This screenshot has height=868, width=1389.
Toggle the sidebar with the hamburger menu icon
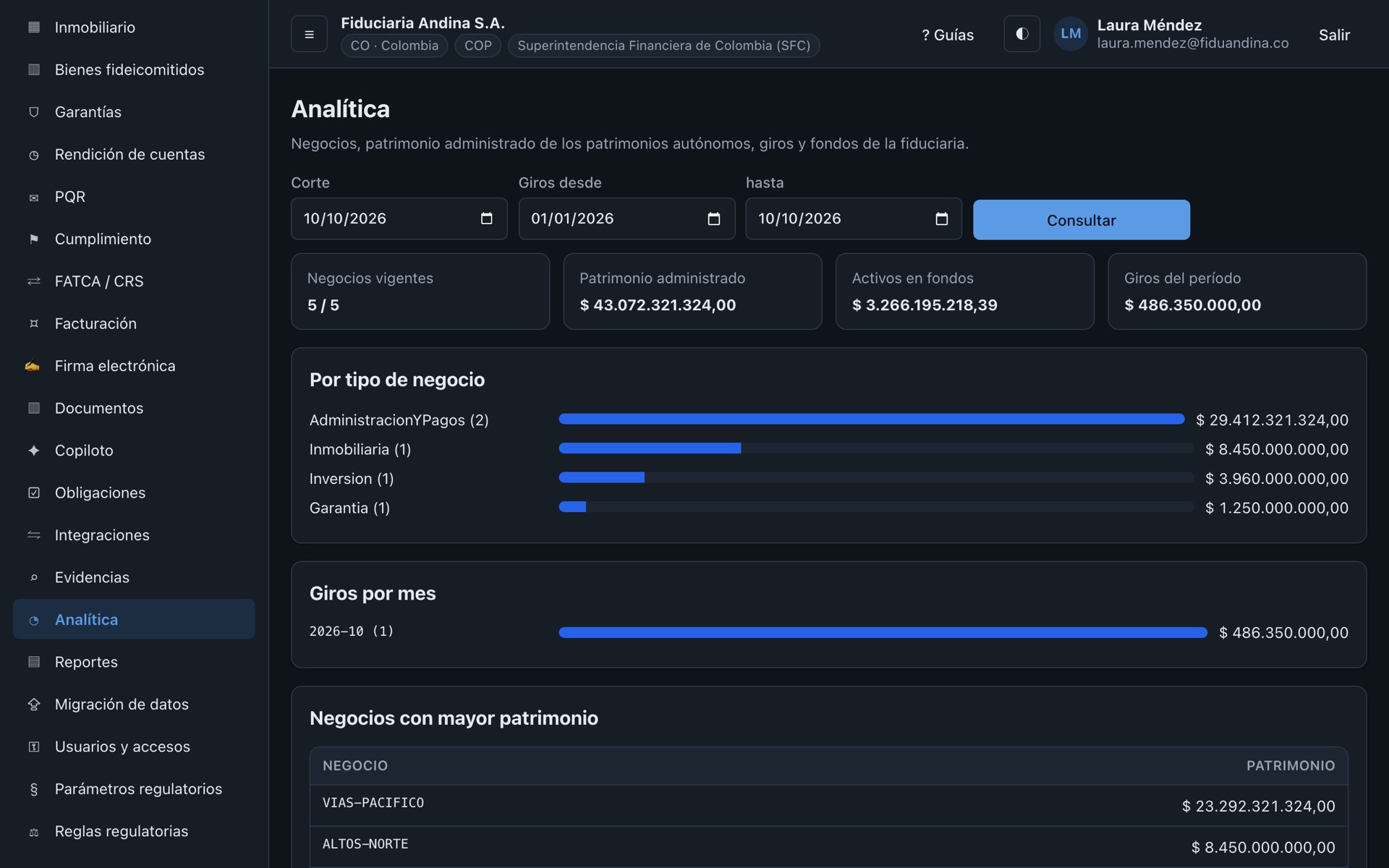coord(309,34)
